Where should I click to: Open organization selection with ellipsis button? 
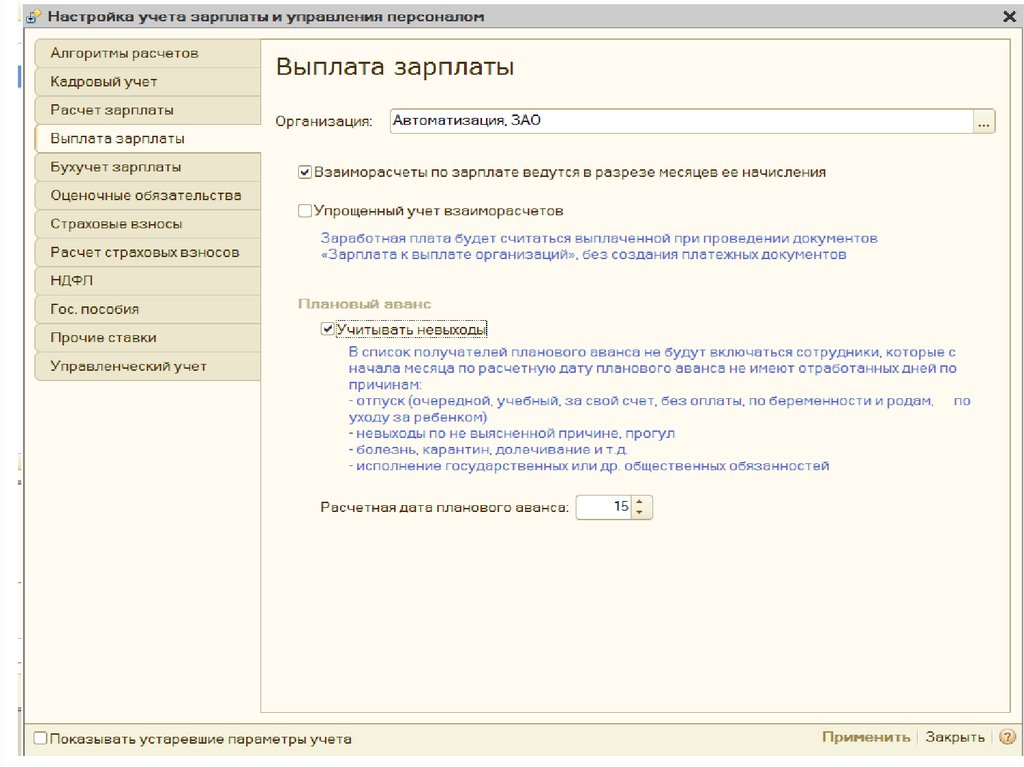click(984, 121)
